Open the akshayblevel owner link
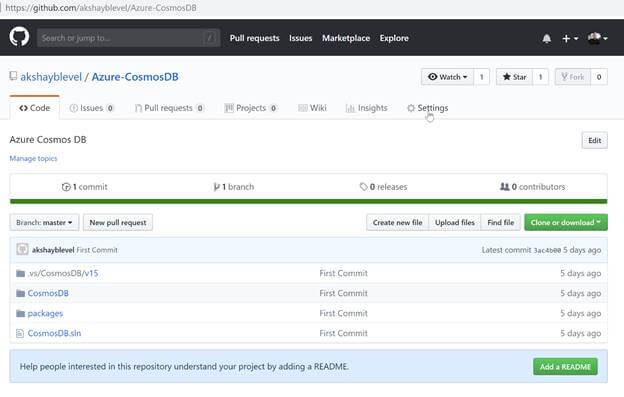This screenshot has height=397, width=624. point(51,77)
